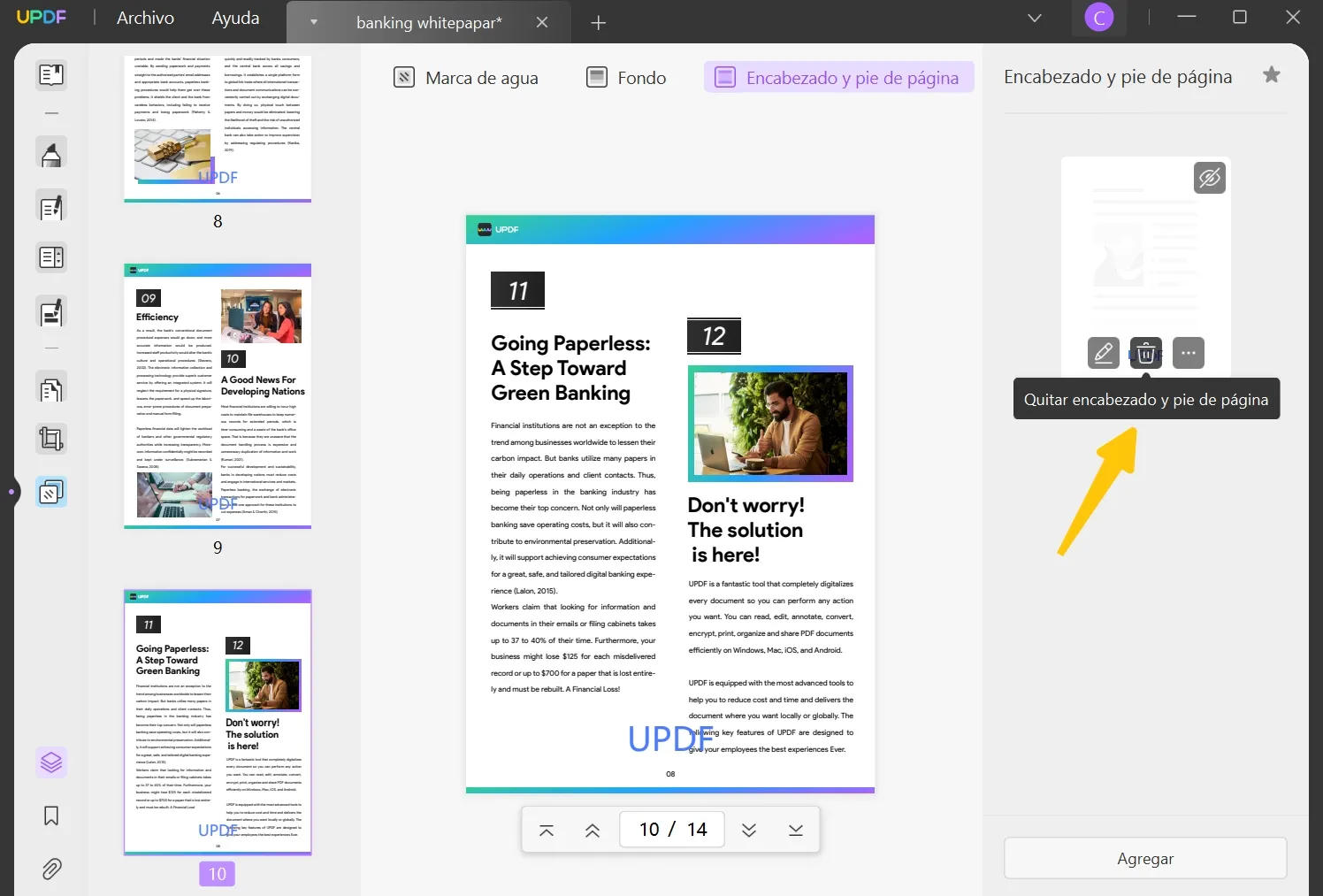Open the user account avatar C
This screenshot has width=1323, height=896.
pyautogui.click(x=1099, y=18)
